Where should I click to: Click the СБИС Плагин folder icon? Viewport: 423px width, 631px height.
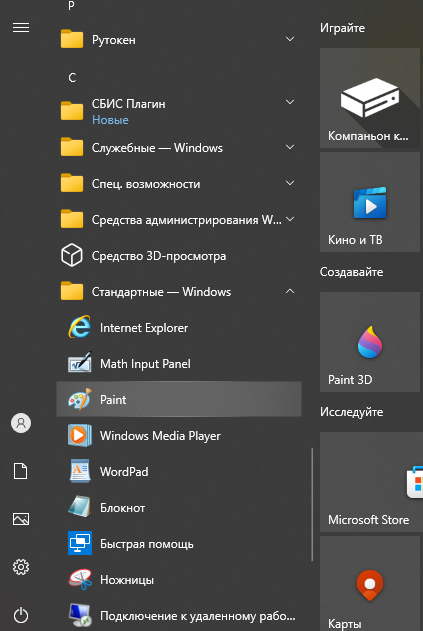pyautogui.click(x=72, y=111)
